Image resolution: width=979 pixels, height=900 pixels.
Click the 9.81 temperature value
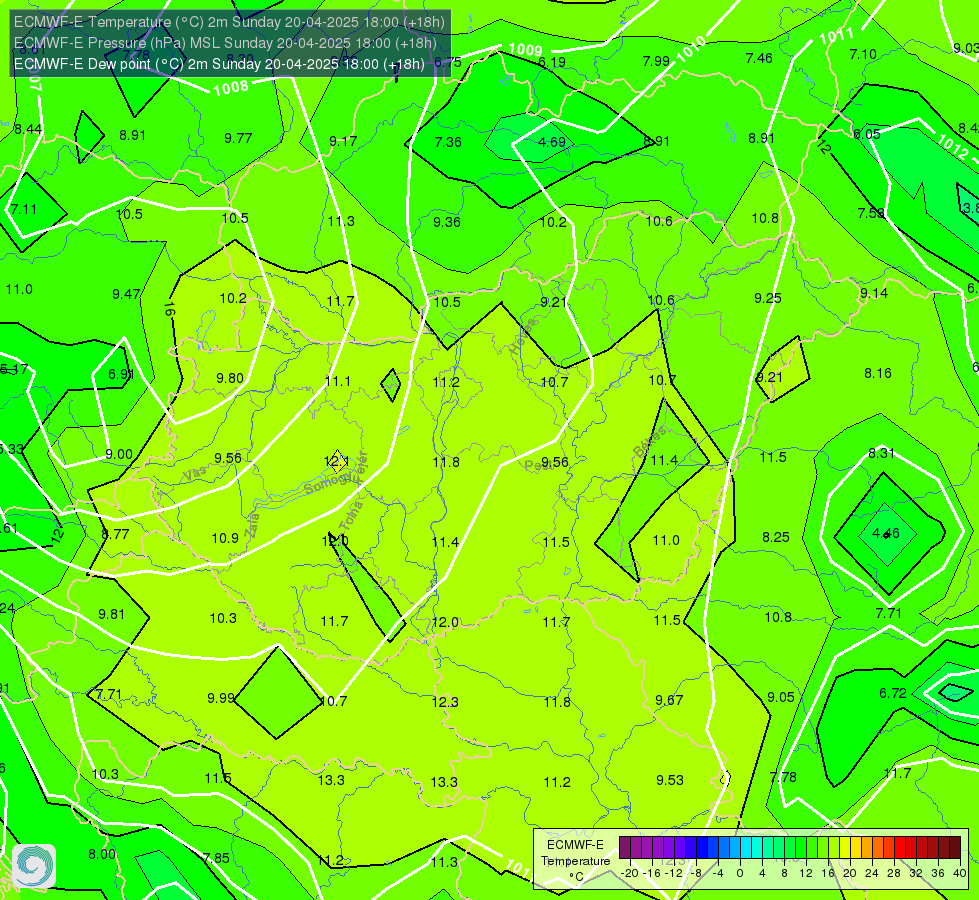(112, 615)
